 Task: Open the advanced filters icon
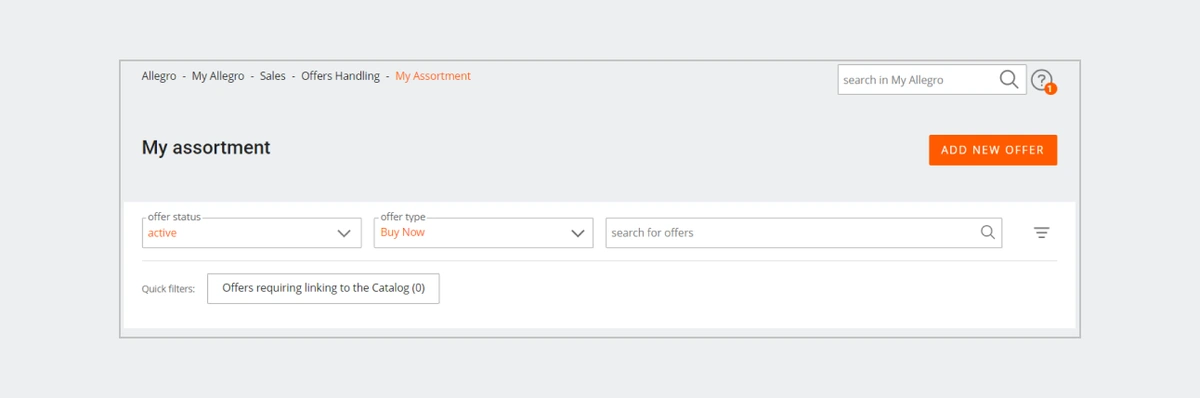(1041, 233)
